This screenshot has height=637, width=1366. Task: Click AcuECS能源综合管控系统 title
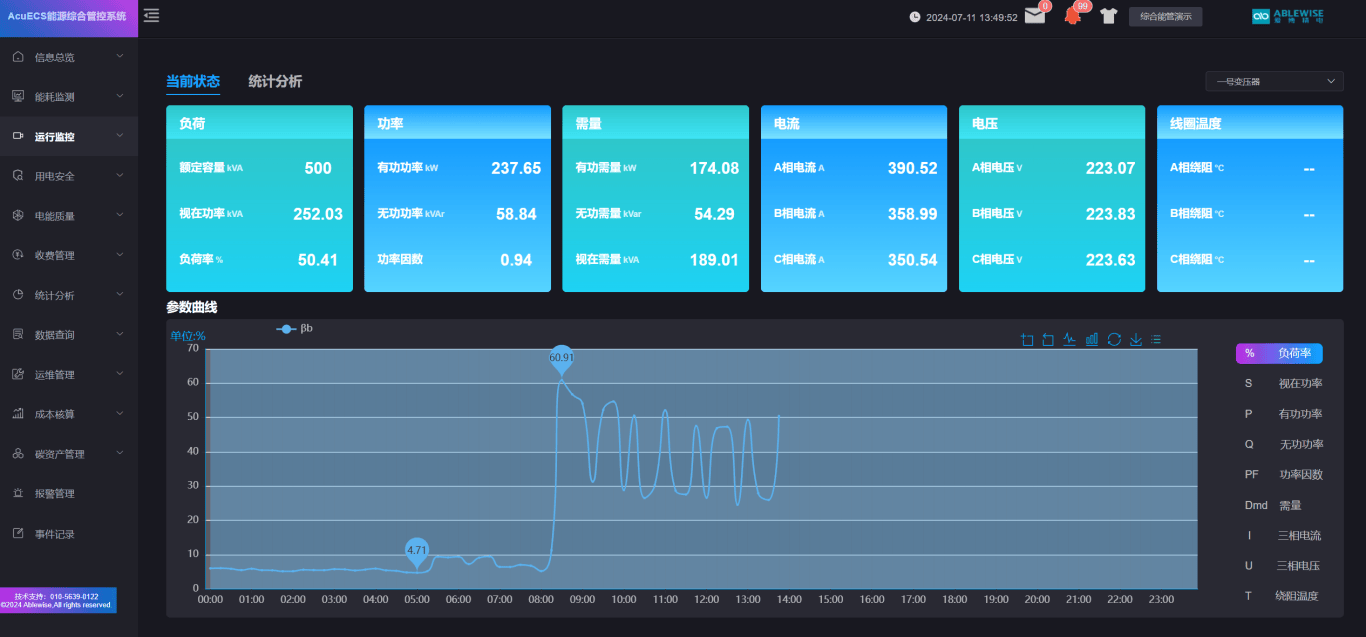[x=67, y=16]
